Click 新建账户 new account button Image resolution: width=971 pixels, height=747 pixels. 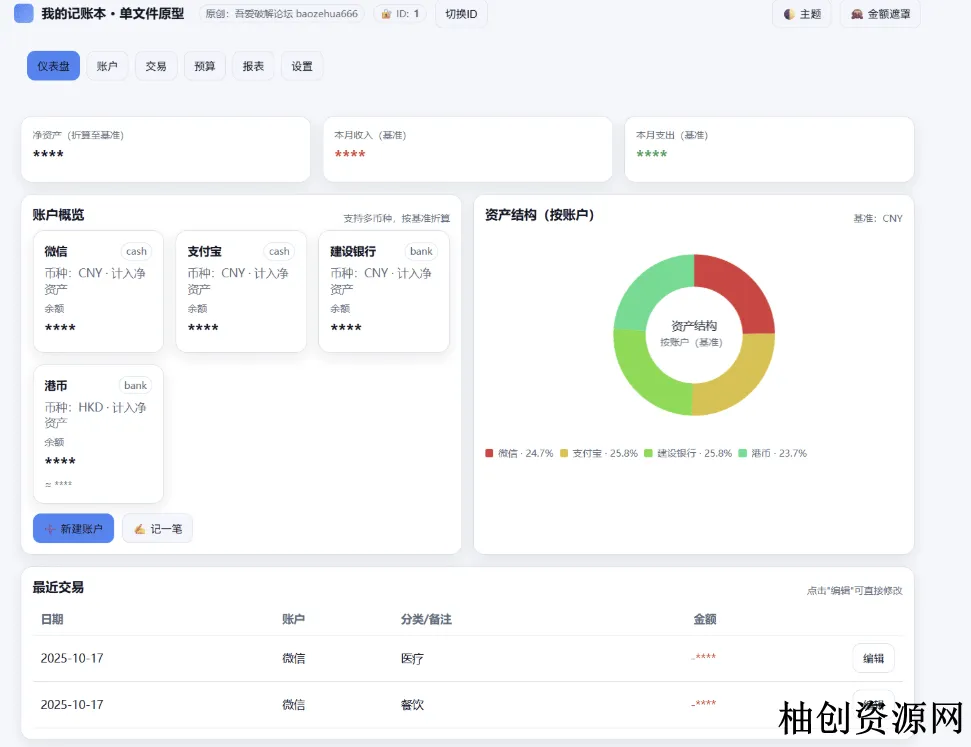[x=73, y=528]
